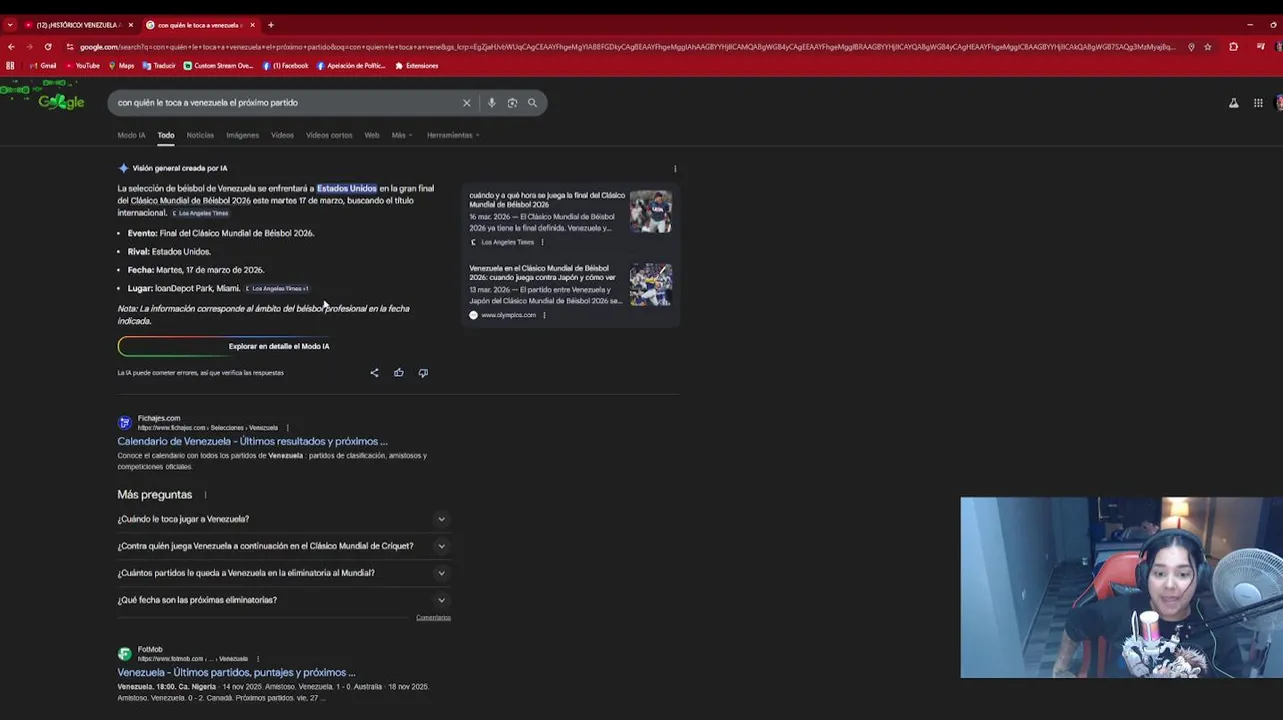The height and width of the screenshot is (720, 1283).
Task: Expand '¿Cuántos partidos le queda a Venezuela' question
Action: (x=282, y=573)
